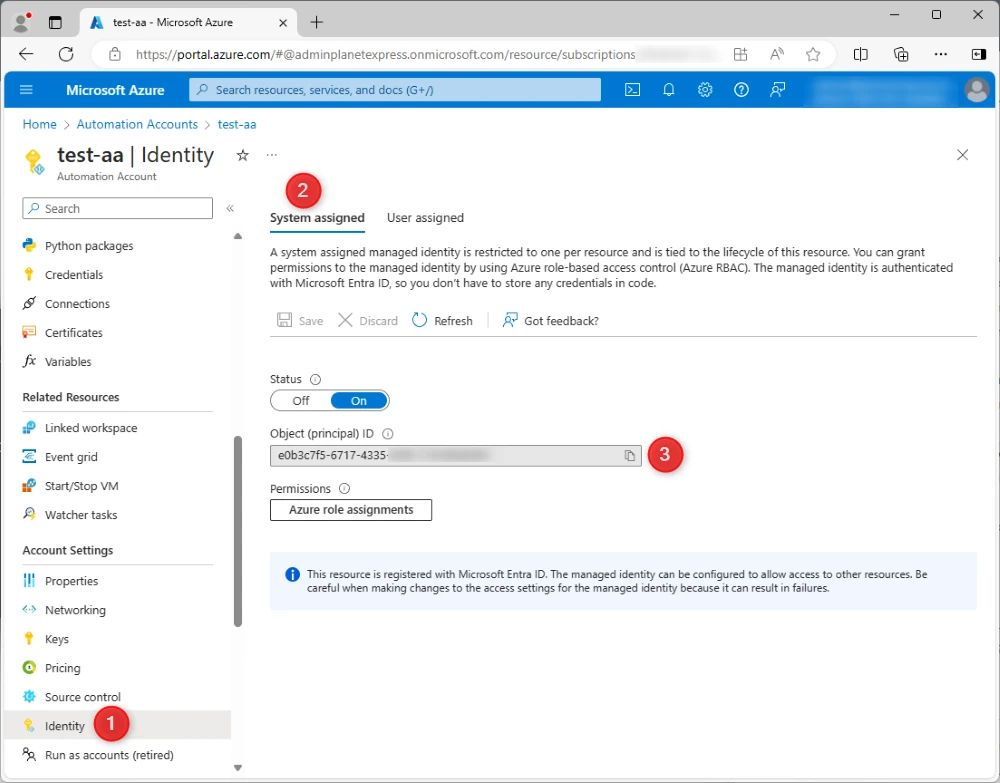The image size is (1000, 783).
Task: Open Variables in sidebar
Action: coord(68,362)
